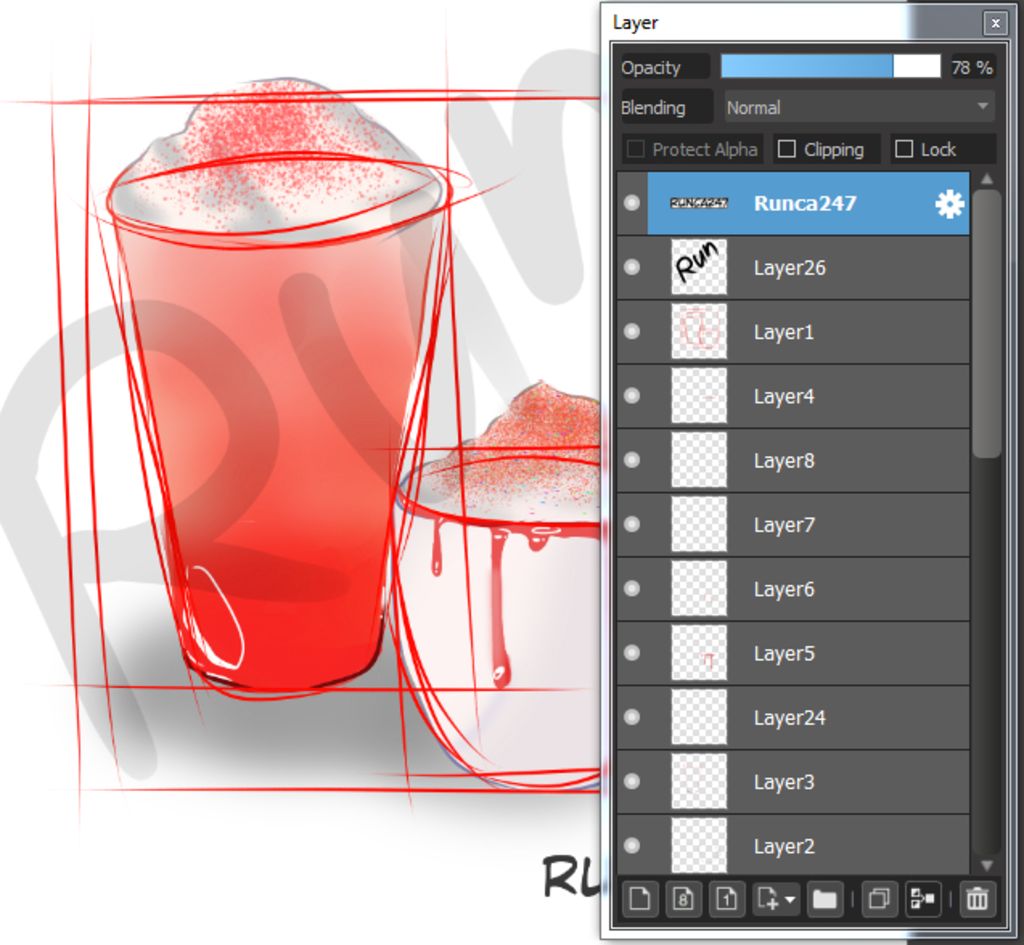Image resolution: width=1024 pixels, height=945 pixels.
Task: Enable the Protect Alpha checkbox
Action: [635, 150]
